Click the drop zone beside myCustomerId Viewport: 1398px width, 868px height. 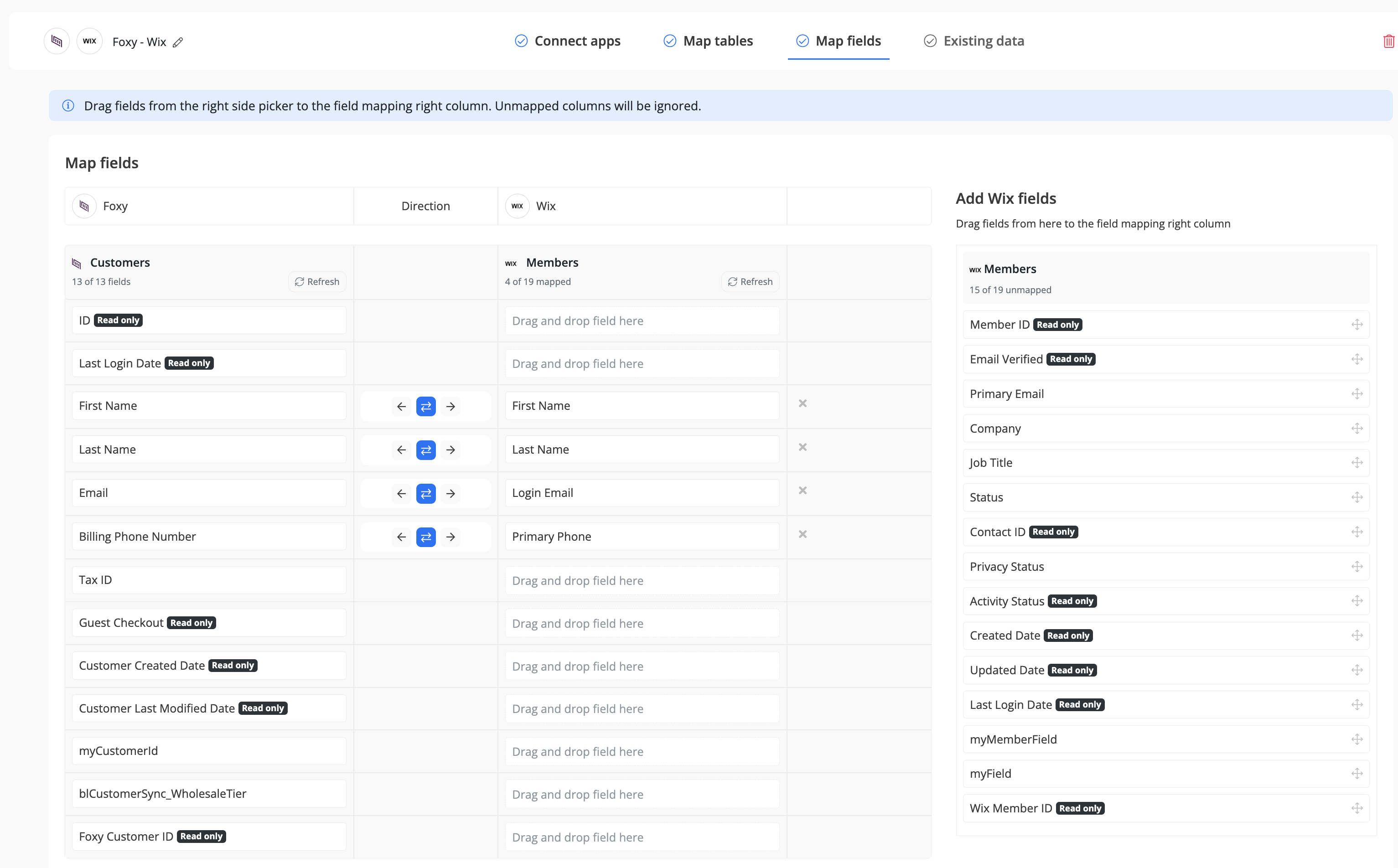(642, 752)
